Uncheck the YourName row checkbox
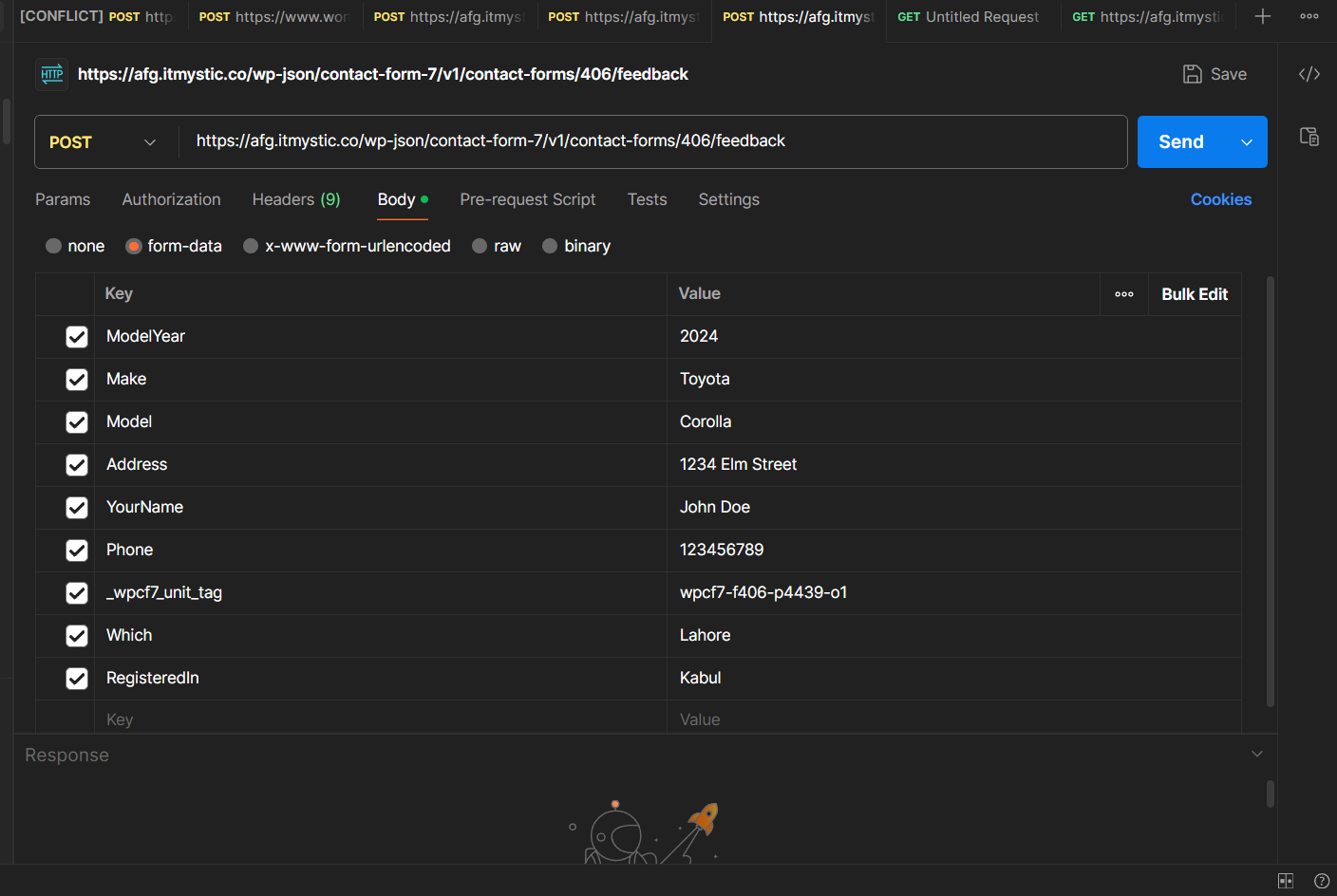This screenshot has height=896, width=1337. [x=77, y=508]
